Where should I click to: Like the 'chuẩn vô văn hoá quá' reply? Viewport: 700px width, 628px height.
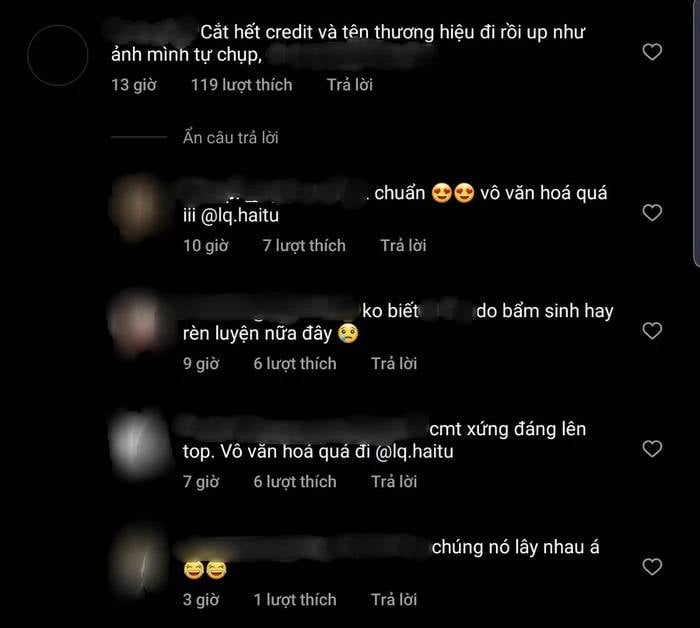[652, 213]
